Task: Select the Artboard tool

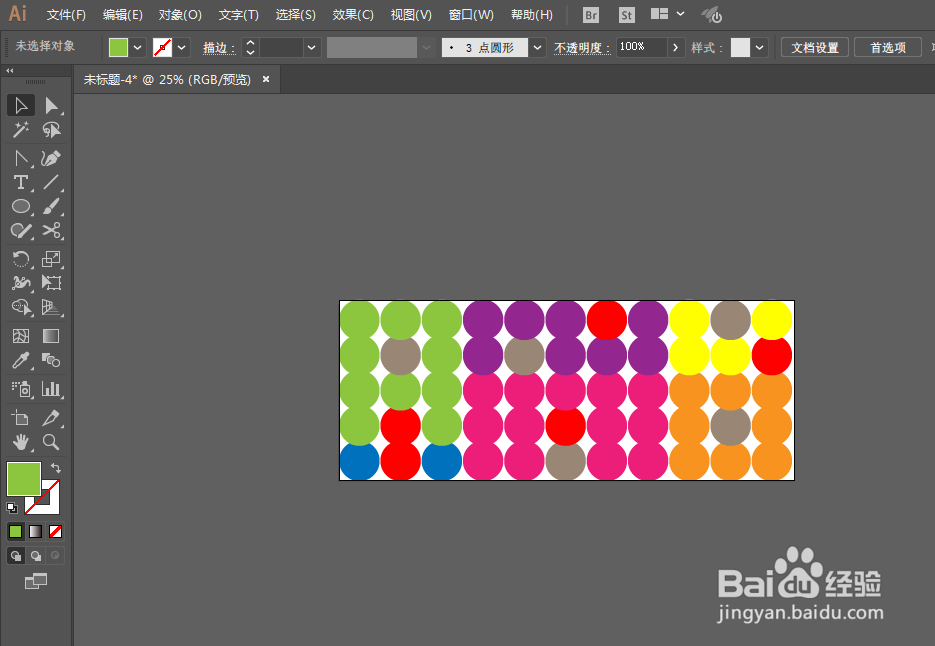Action: 21,418
